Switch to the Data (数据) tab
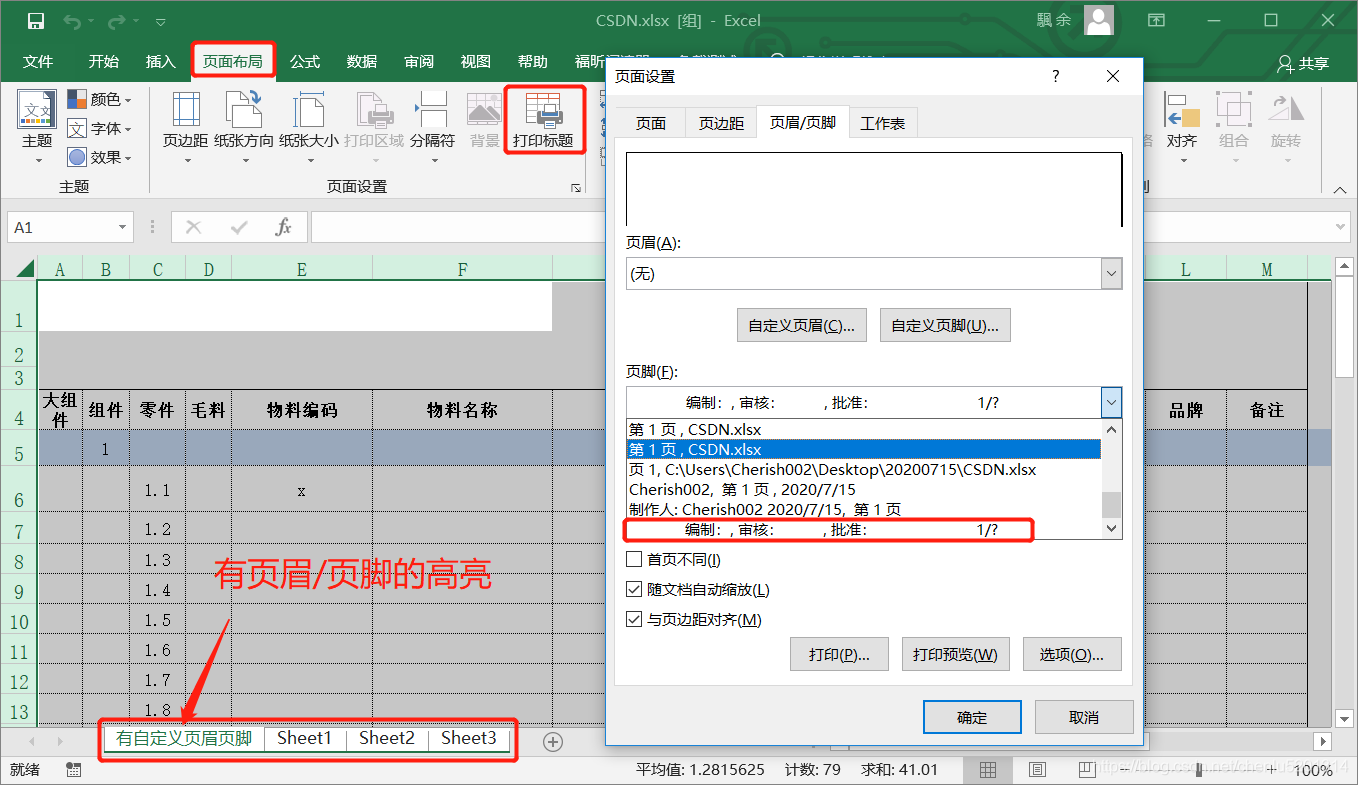Screen dimensions: 1358x785 [362, 62]
